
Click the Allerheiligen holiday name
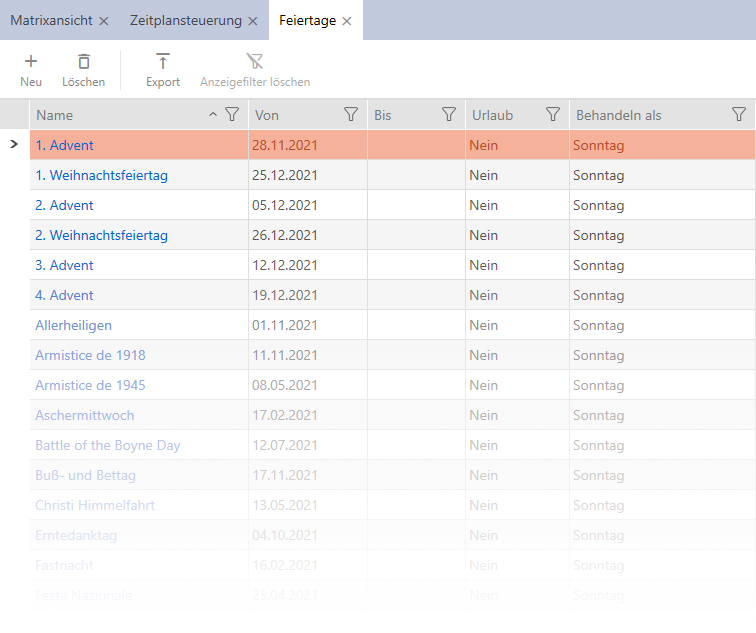click(x=73, y=325)
